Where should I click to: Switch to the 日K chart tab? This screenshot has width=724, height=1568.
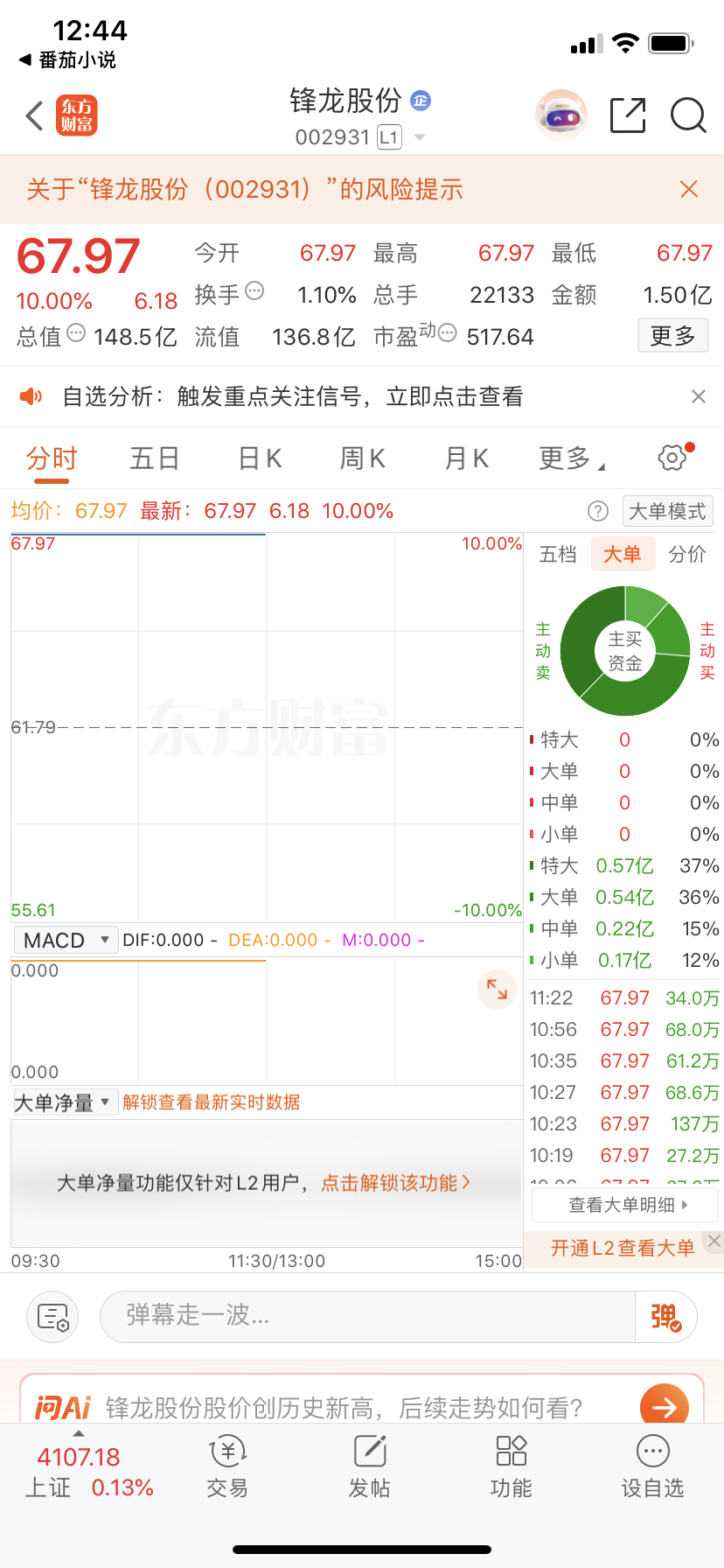pyautogui.click(x=260, y=458)
